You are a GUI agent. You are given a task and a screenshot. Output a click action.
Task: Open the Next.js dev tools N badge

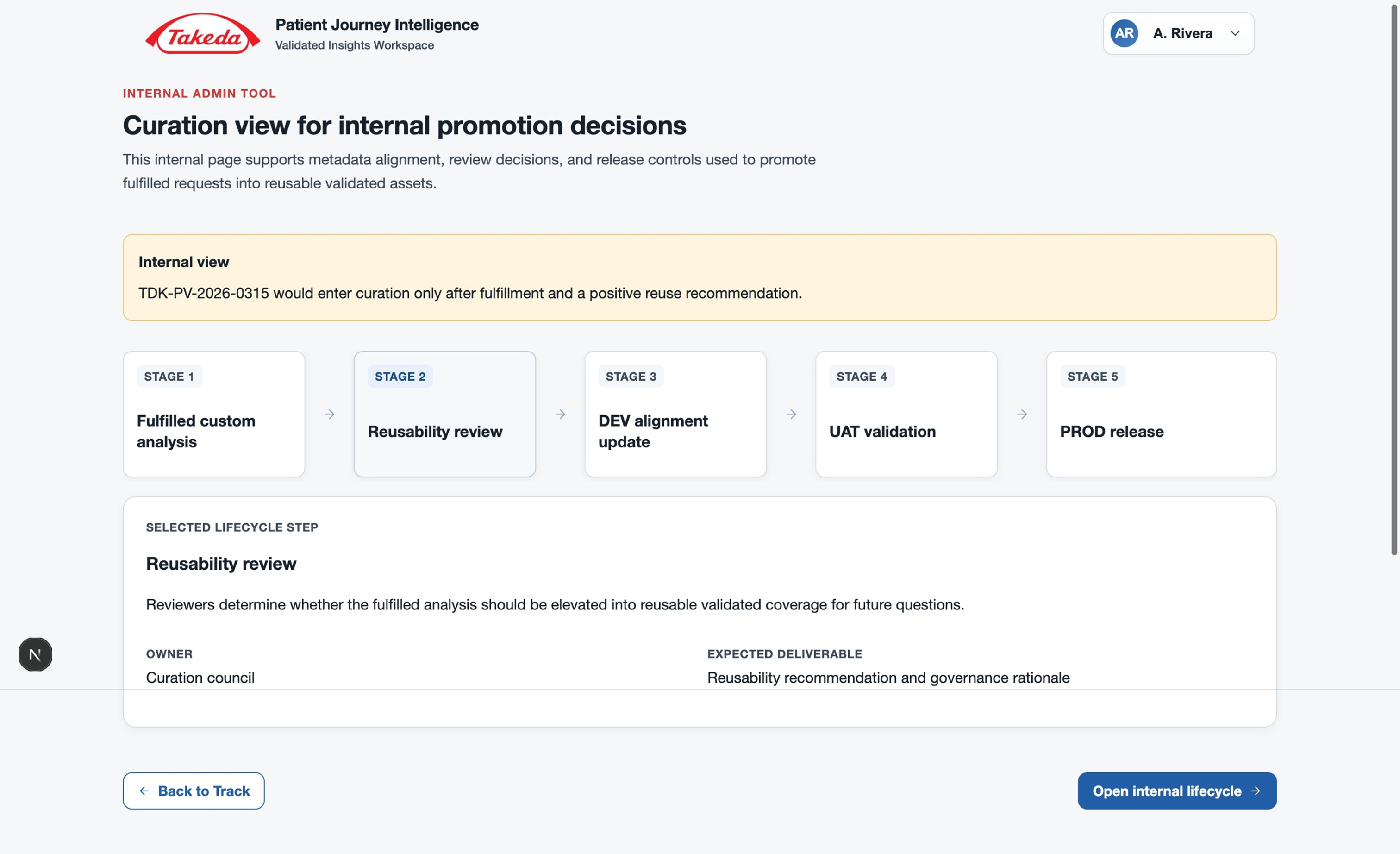pyautogui.click(x=35, y=654)
